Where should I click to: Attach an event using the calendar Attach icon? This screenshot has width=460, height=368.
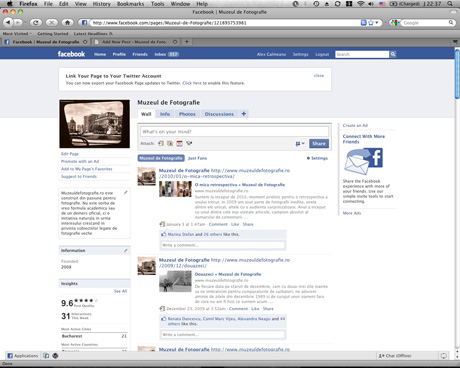pos(179,143)
